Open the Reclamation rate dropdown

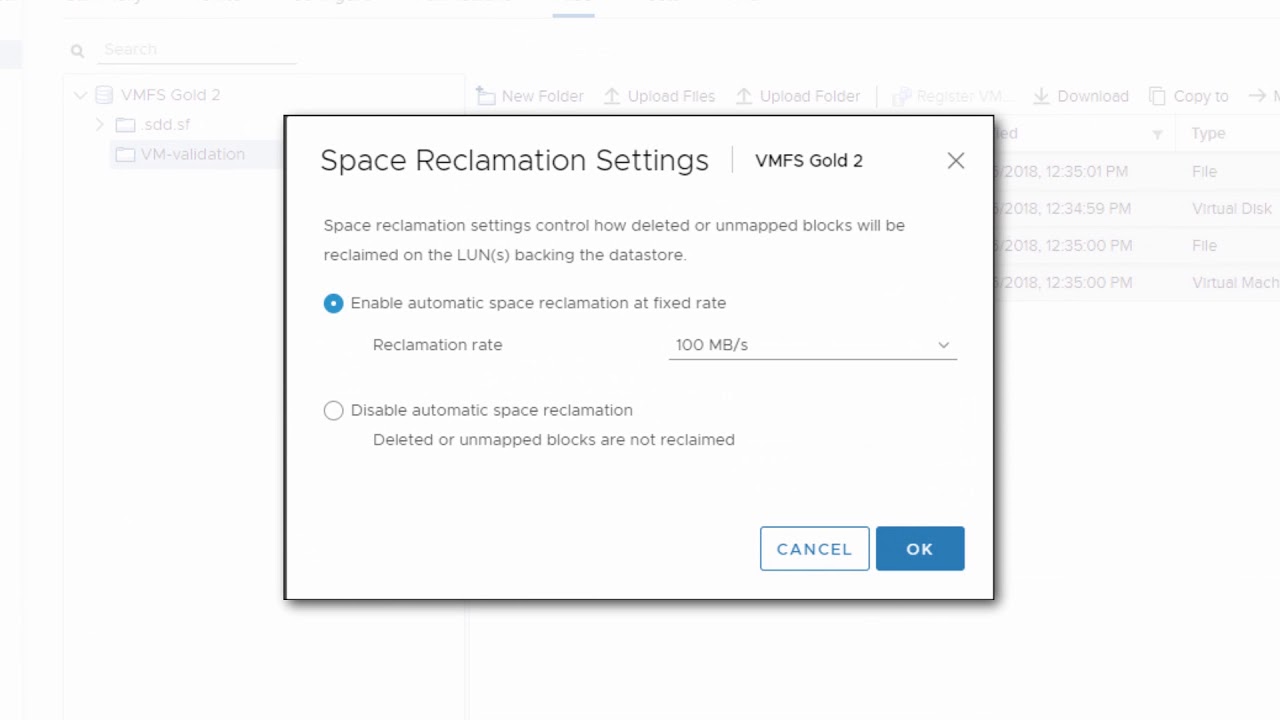pyautogui.click(x=812, y=345)
